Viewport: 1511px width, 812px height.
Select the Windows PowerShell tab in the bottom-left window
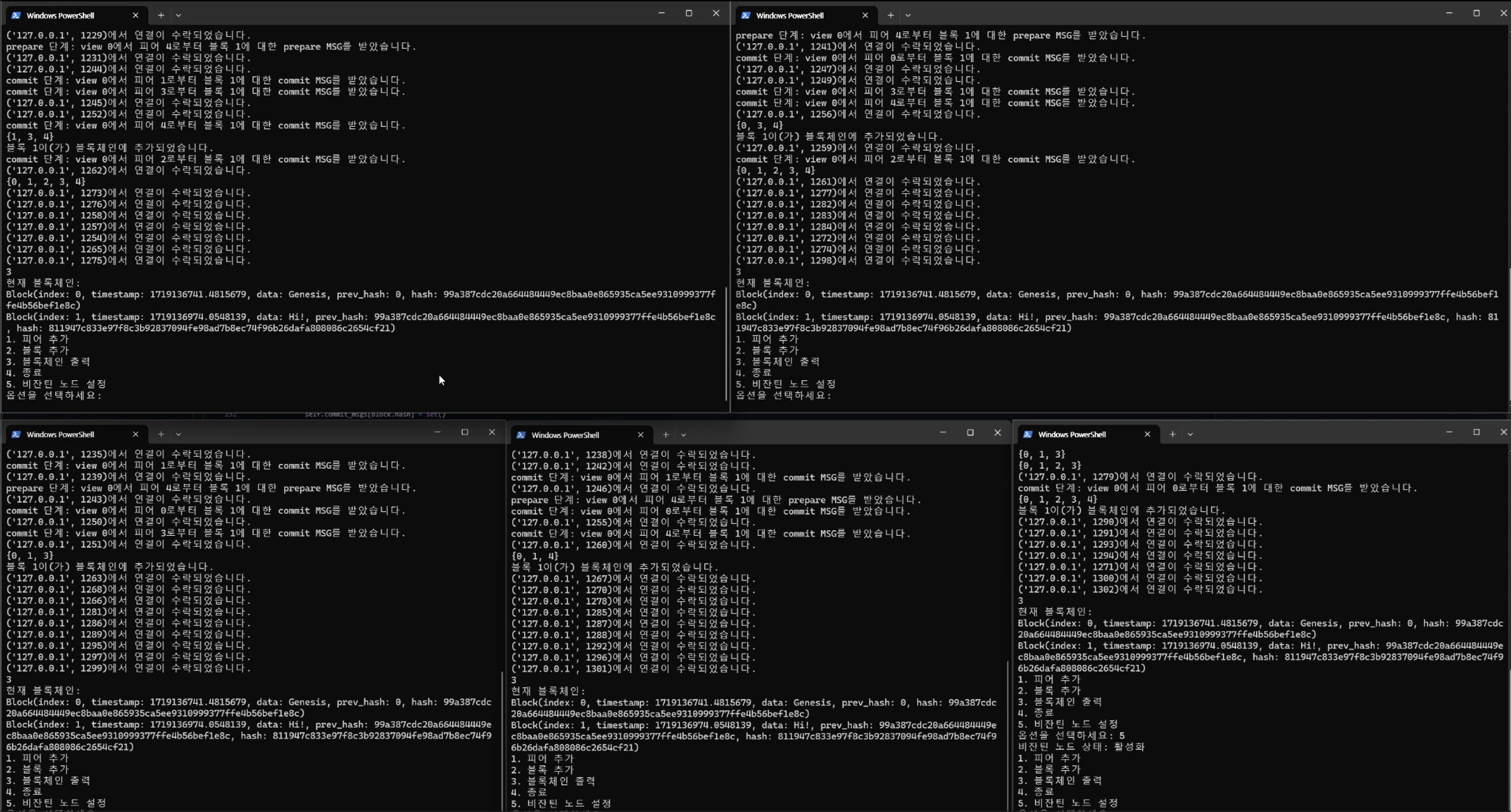pyautogui.click(x=61, y=434)
